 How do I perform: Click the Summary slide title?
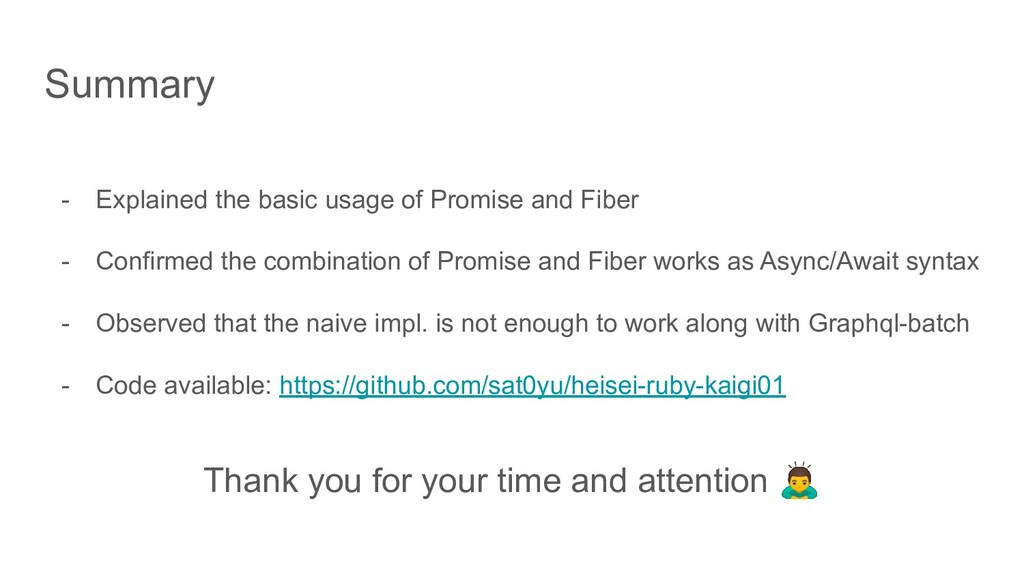pos(129,85)
